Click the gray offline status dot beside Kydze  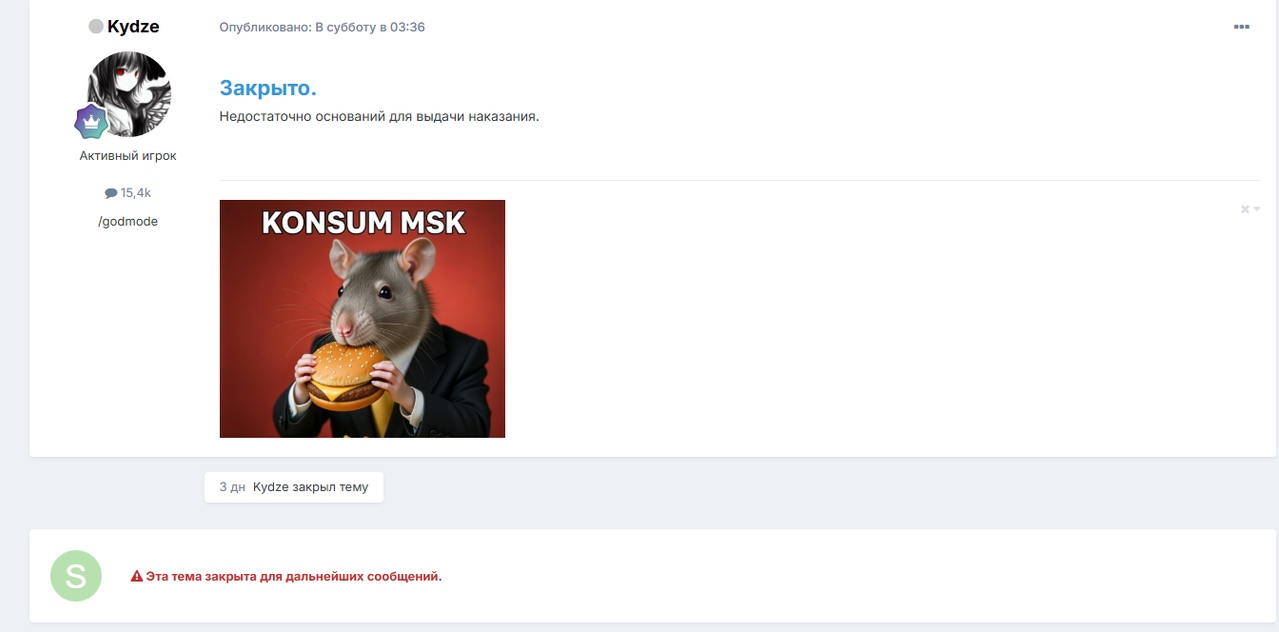pos(96,27)
